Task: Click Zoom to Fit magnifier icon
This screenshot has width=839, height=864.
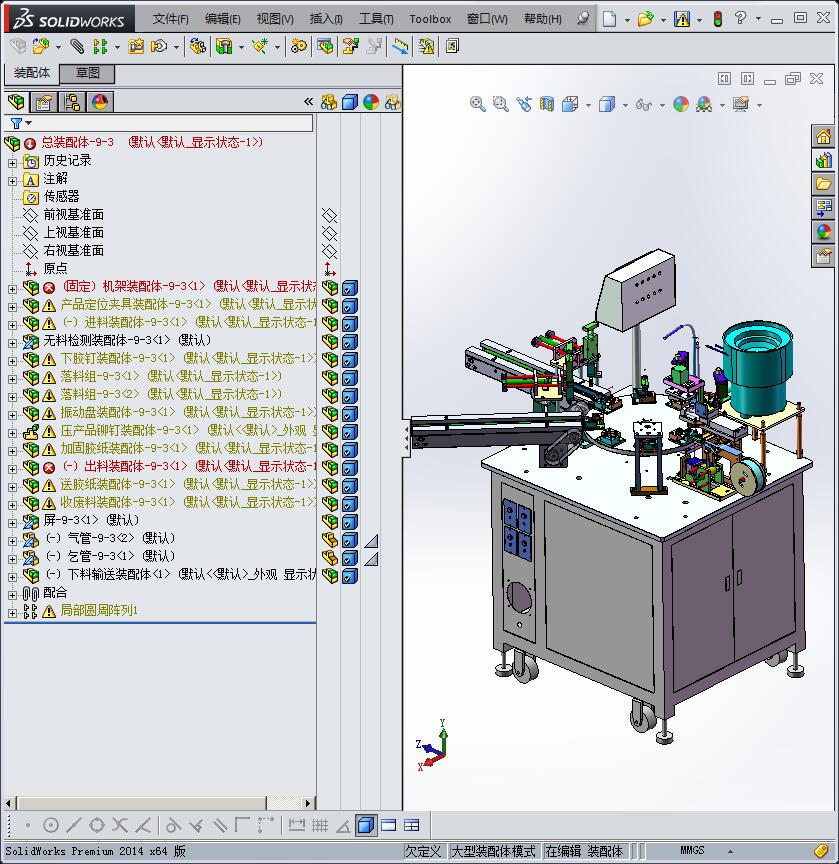Action: (477, 104)
